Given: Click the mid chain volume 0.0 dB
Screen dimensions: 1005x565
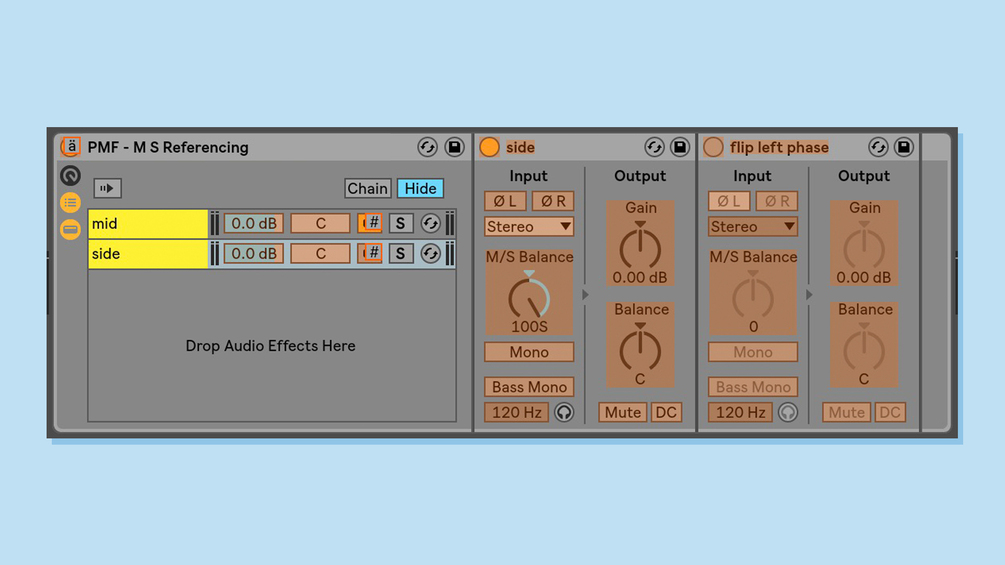Looking at the screenshot, I should point(254,224).
